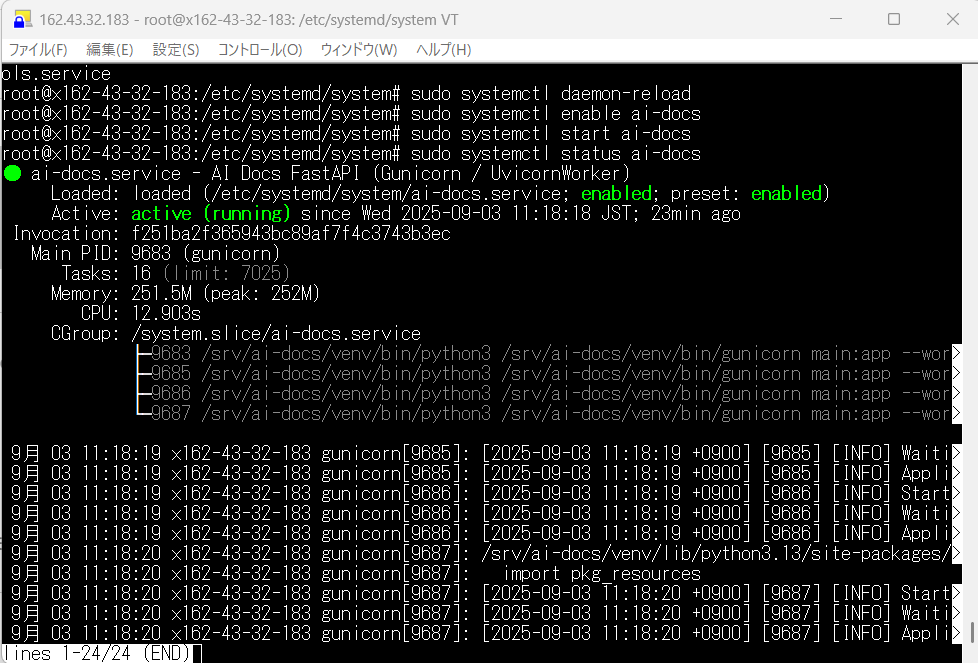
Task: Click the CGroup path /system.slice/ai-docs.service
Action: click(x=276, y=333)
